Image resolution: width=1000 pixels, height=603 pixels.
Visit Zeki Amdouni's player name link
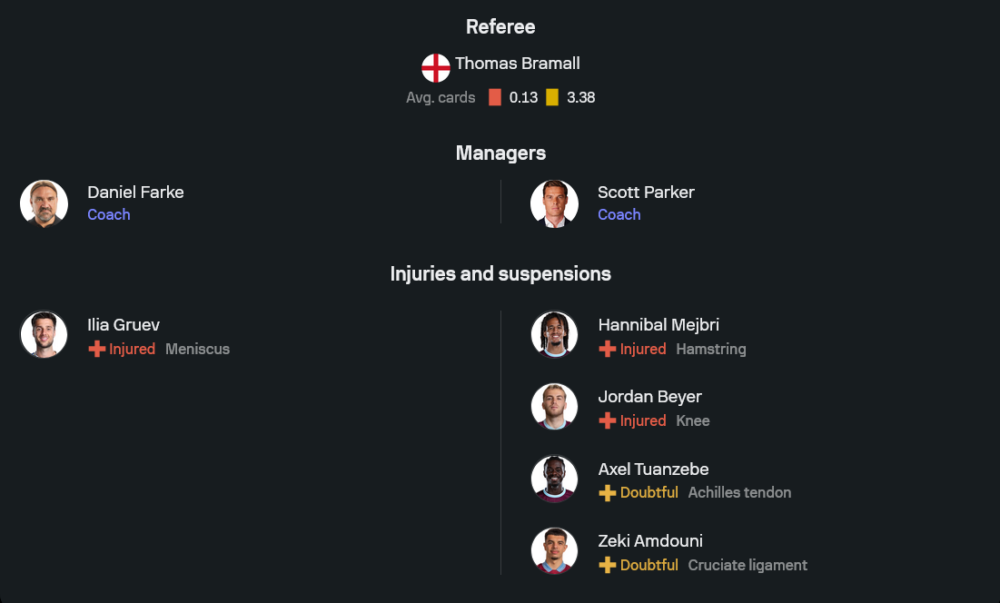(x=650, y=541)
